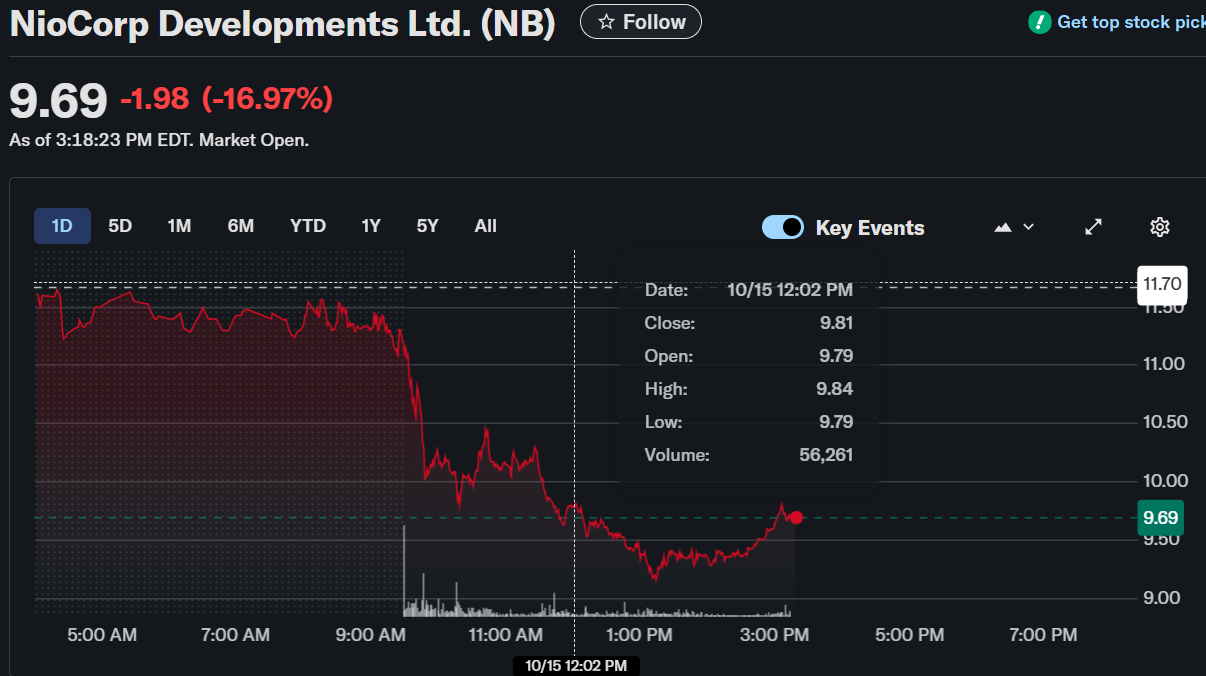Select the 1D time range
1206x676 pixels.
[x=62, y=226]
